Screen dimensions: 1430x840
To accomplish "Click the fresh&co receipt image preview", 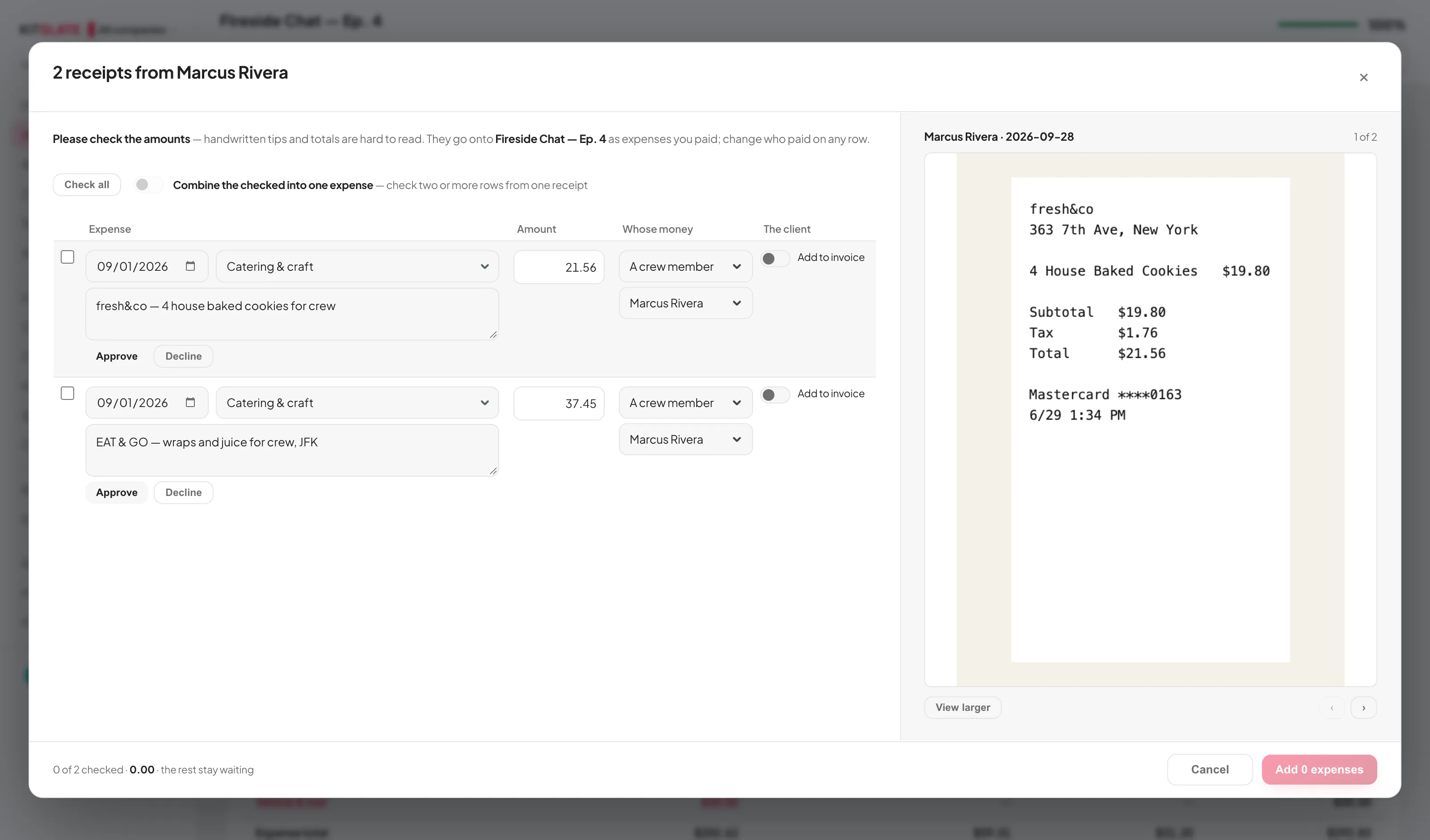I will (x=1150, y=420).
